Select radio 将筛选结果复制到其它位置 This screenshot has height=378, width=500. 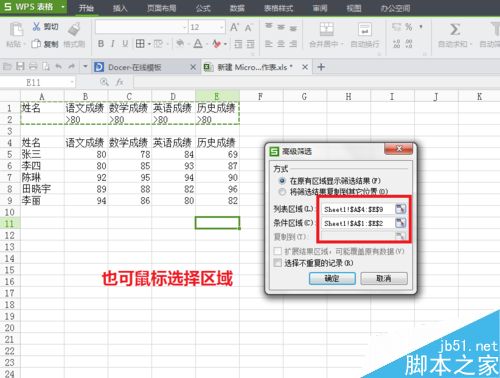(282, 192)
